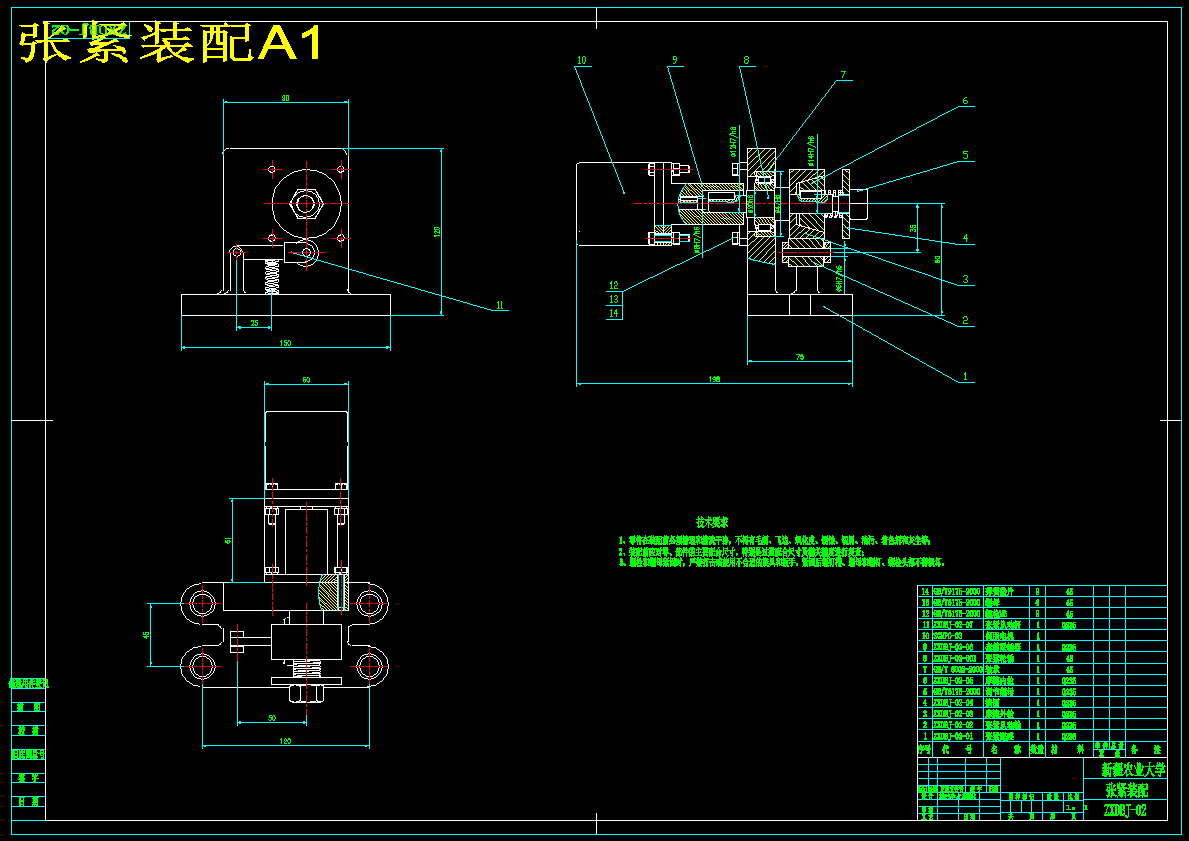Click the 150 base width dimension

click(x=285, y=344)
